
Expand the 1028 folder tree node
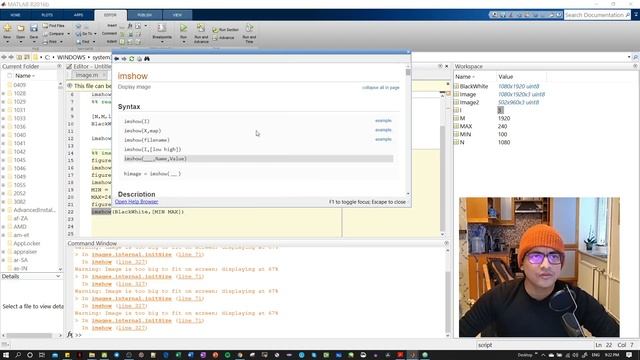click(x=3, y=93)
